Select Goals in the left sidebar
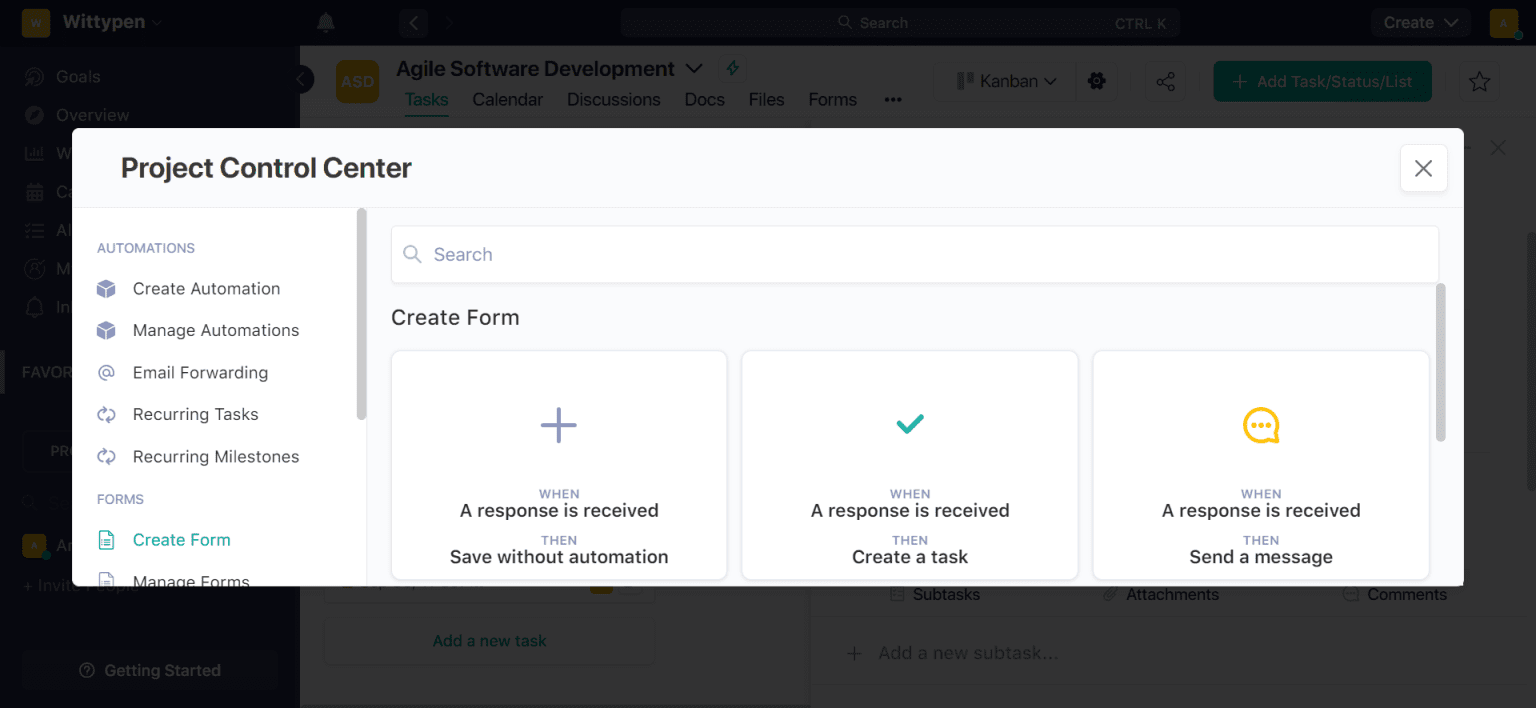1536x708 pixels. [80, 76]
